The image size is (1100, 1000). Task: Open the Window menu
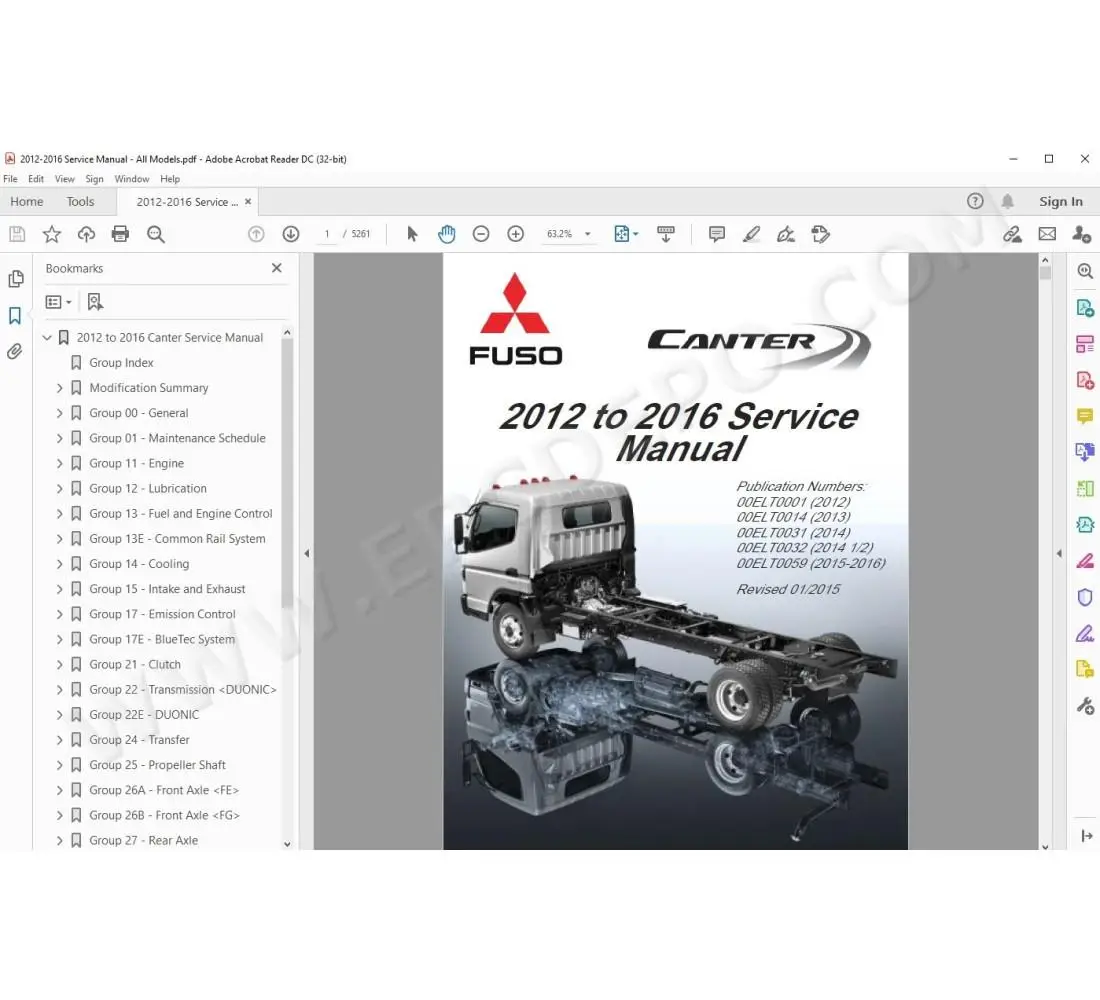(132, 179)
